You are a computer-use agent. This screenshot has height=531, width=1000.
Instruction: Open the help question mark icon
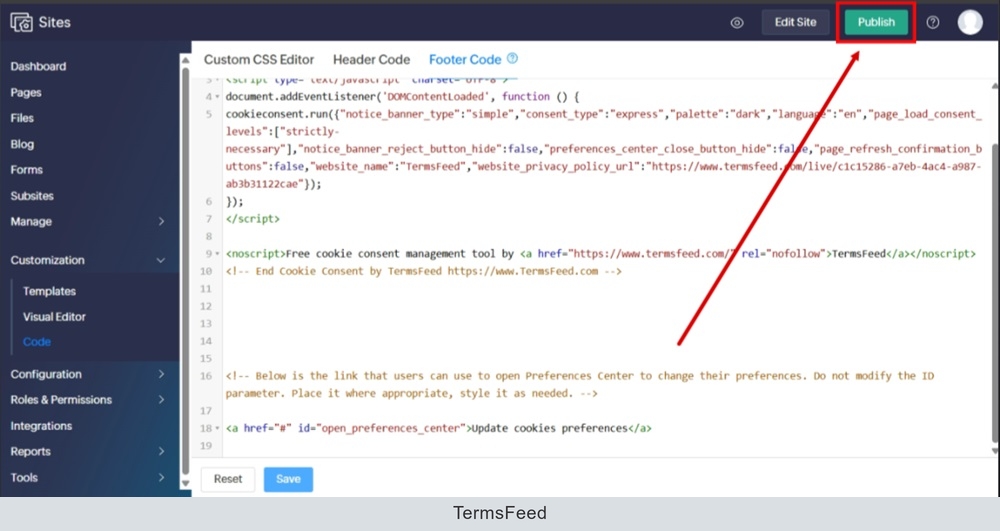(x=932, y=22)
